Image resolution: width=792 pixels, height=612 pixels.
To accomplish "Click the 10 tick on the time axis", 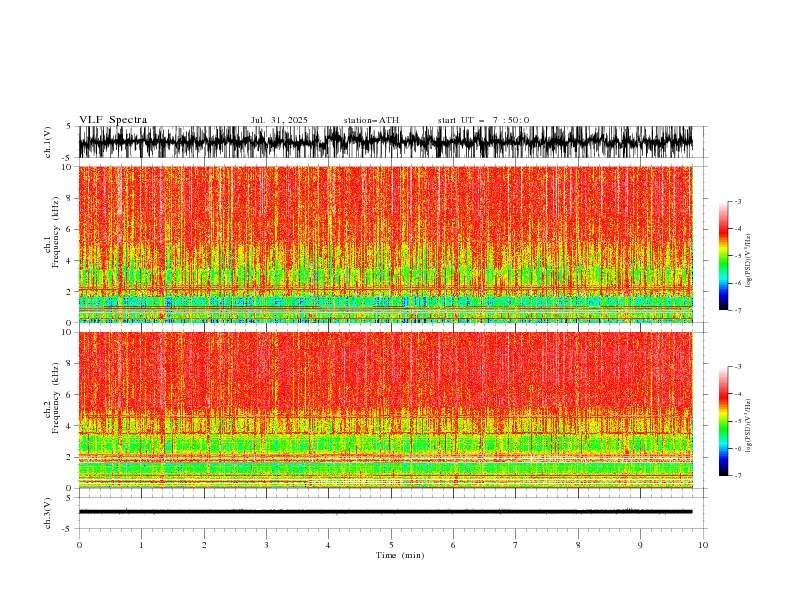I will pos(703,545).
